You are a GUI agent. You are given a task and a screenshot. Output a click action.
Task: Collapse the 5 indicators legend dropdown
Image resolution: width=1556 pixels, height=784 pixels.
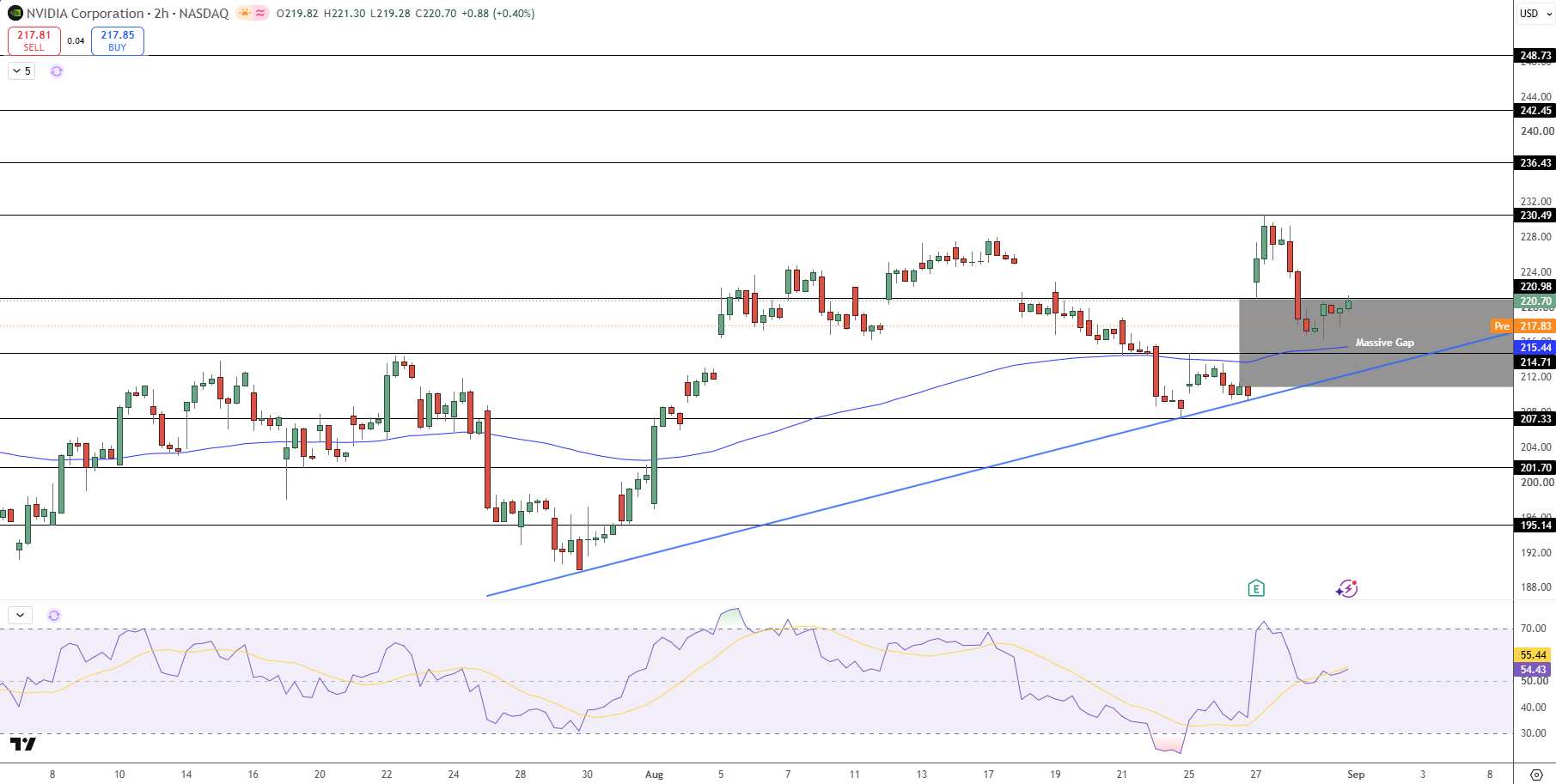21,71
